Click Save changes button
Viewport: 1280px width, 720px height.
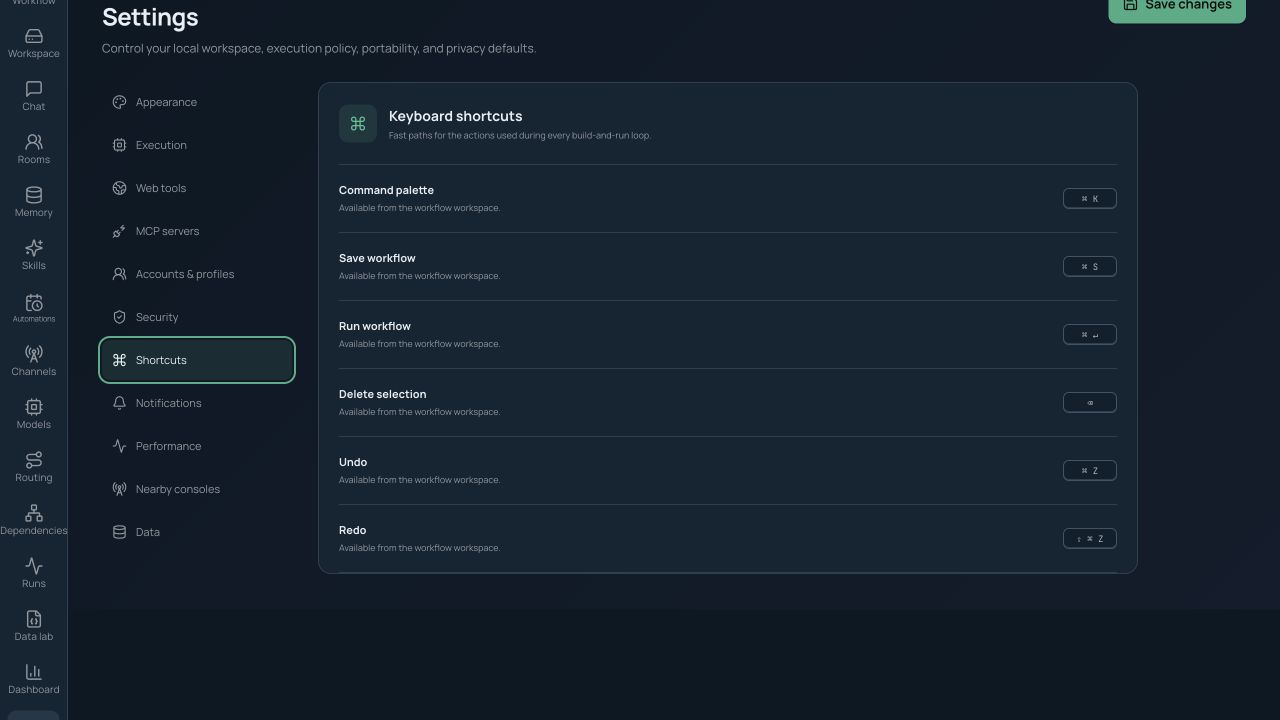[1177, 6]
